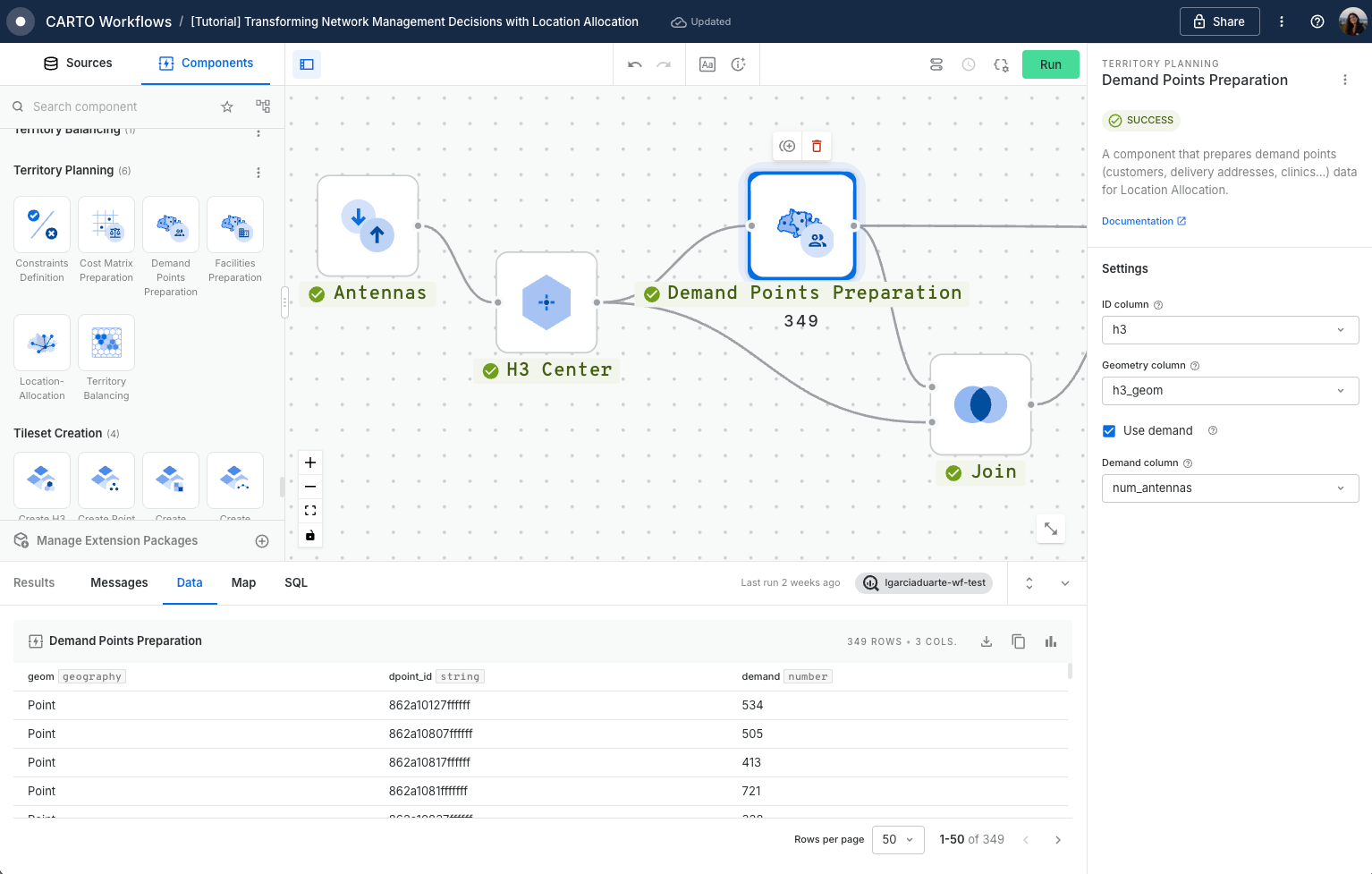
Task: Click the zoom in plus button
Action: pos(310,462)
